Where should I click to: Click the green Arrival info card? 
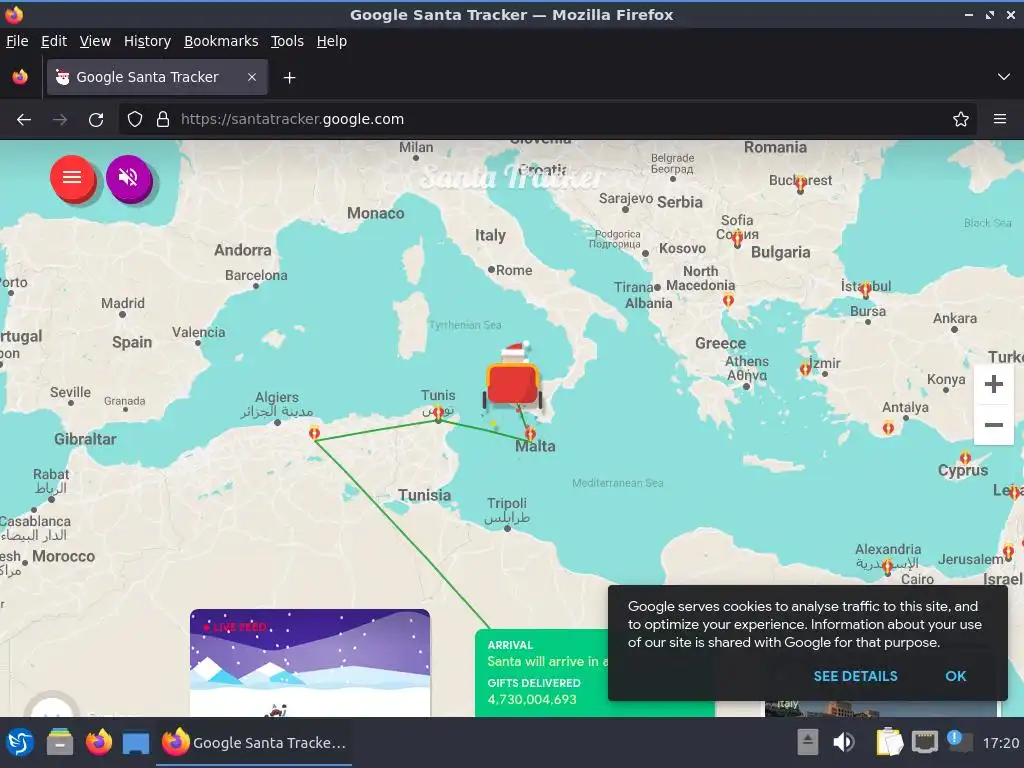coord(541,673)
